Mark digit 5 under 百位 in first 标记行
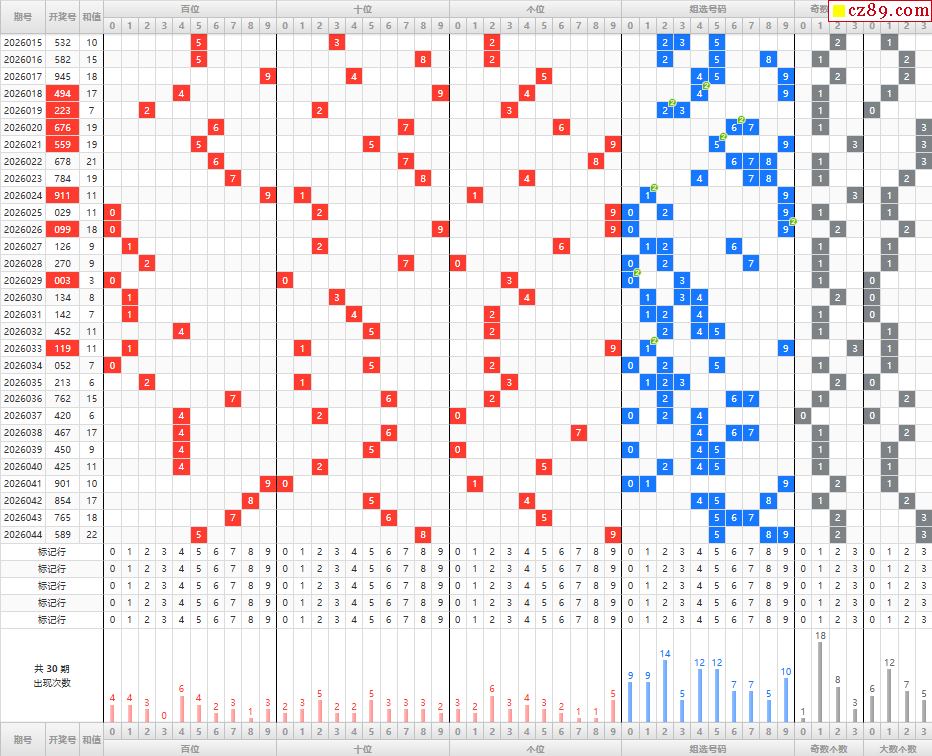Viewport: 932px width, 756px height. 198,551
